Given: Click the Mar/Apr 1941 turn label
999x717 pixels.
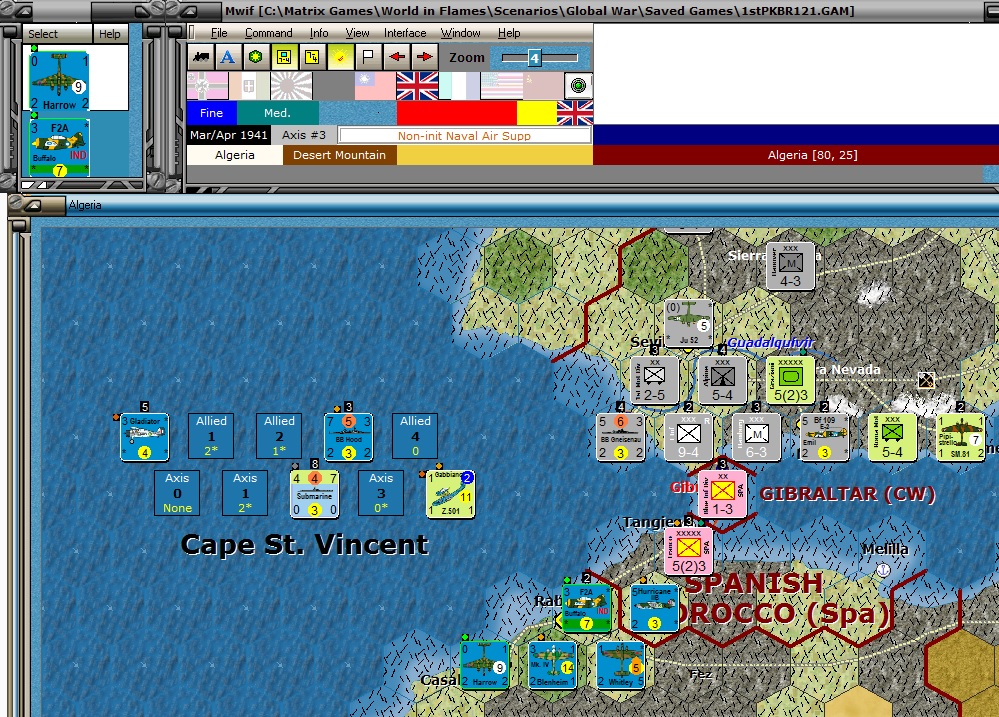Looking at the screenshot, I should [x=228, y=135].
